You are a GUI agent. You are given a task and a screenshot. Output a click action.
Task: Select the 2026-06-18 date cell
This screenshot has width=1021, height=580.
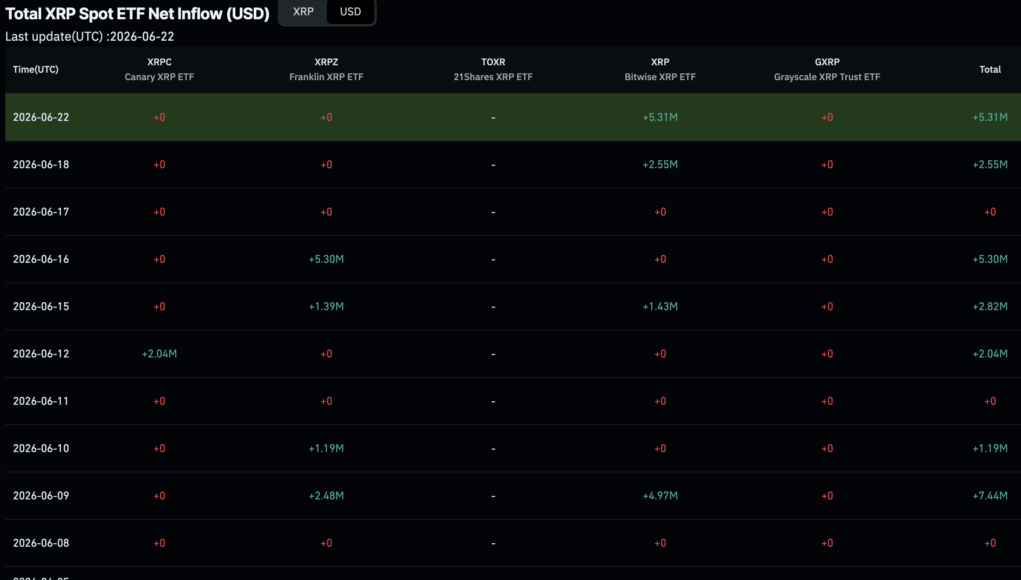click(41, 165)
